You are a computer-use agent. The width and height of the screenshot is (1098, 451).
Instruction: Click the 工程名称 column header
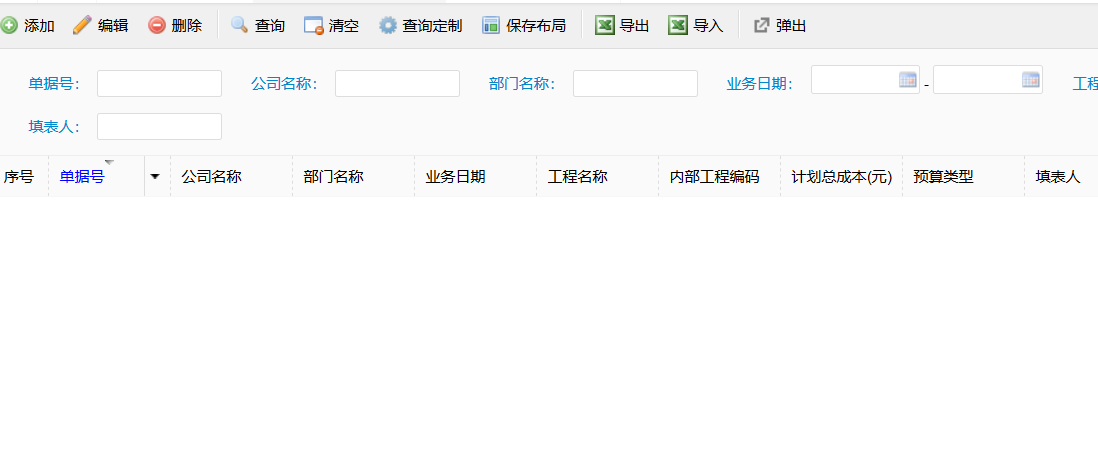click(x=577, y=177)
